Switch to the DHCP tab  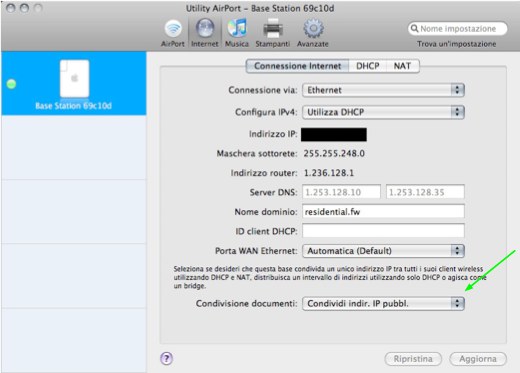[x=368, y=66]
